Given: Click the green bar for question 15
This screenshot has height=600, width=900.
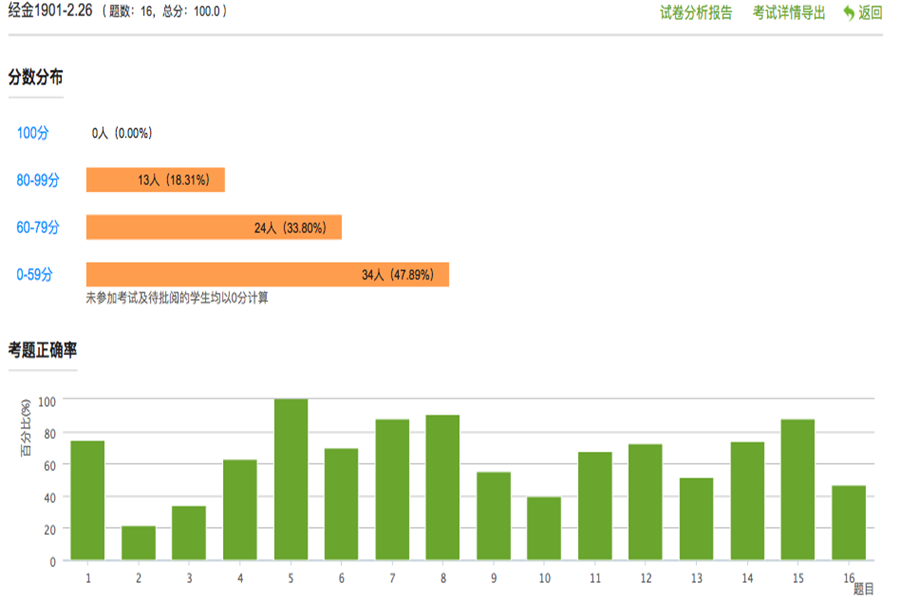Looking at the screenshot, I should tap(798, 489).
